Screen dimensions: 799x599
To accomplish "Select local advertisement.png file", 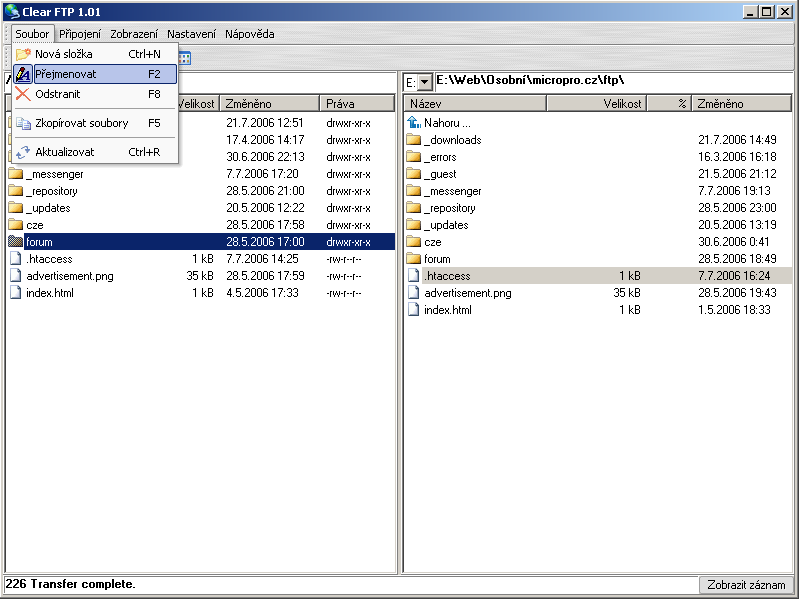I will 467,293.
